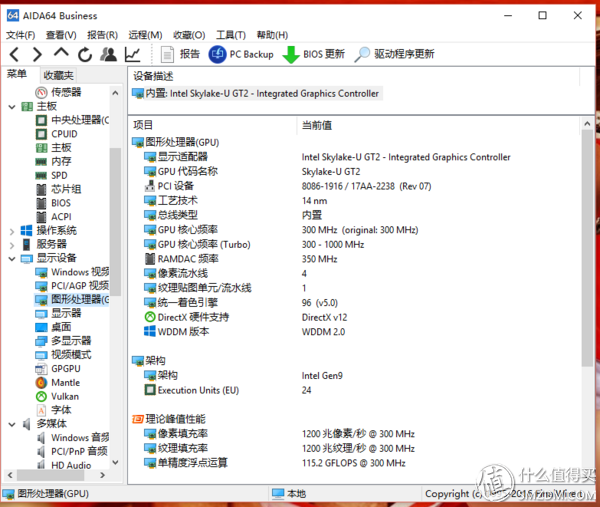Open the 工具(T) menu

pyautogui.click(x=231, y=34)
